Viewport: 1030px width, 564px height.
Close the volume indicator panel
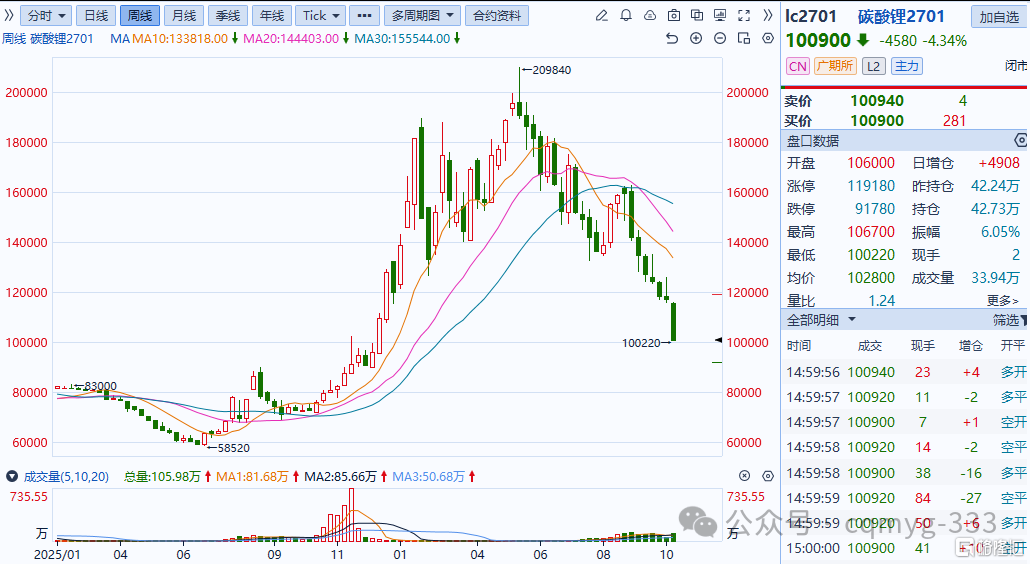(x=744, y=475)
